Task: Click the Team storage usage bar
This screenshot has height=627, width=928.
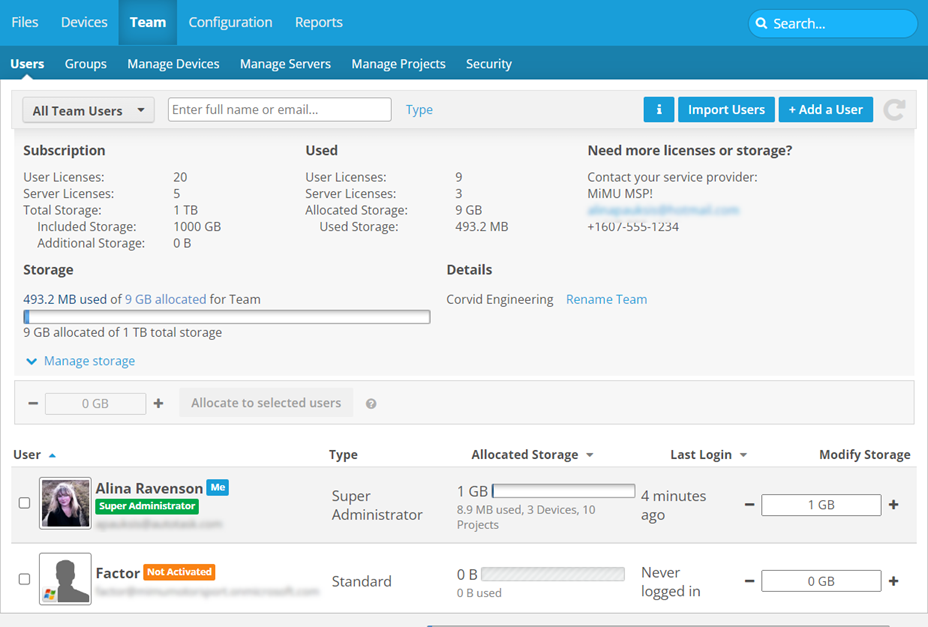Action: coord(227,317)
